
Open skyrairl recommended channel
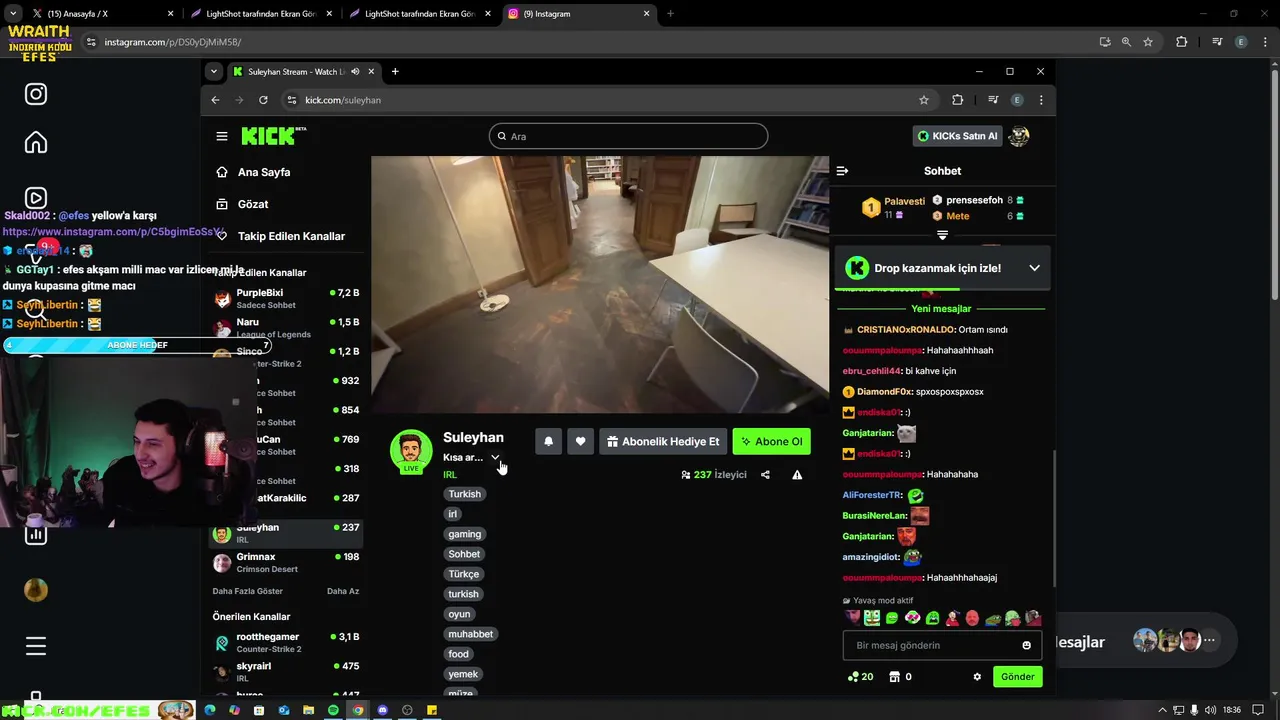[286, 671]
